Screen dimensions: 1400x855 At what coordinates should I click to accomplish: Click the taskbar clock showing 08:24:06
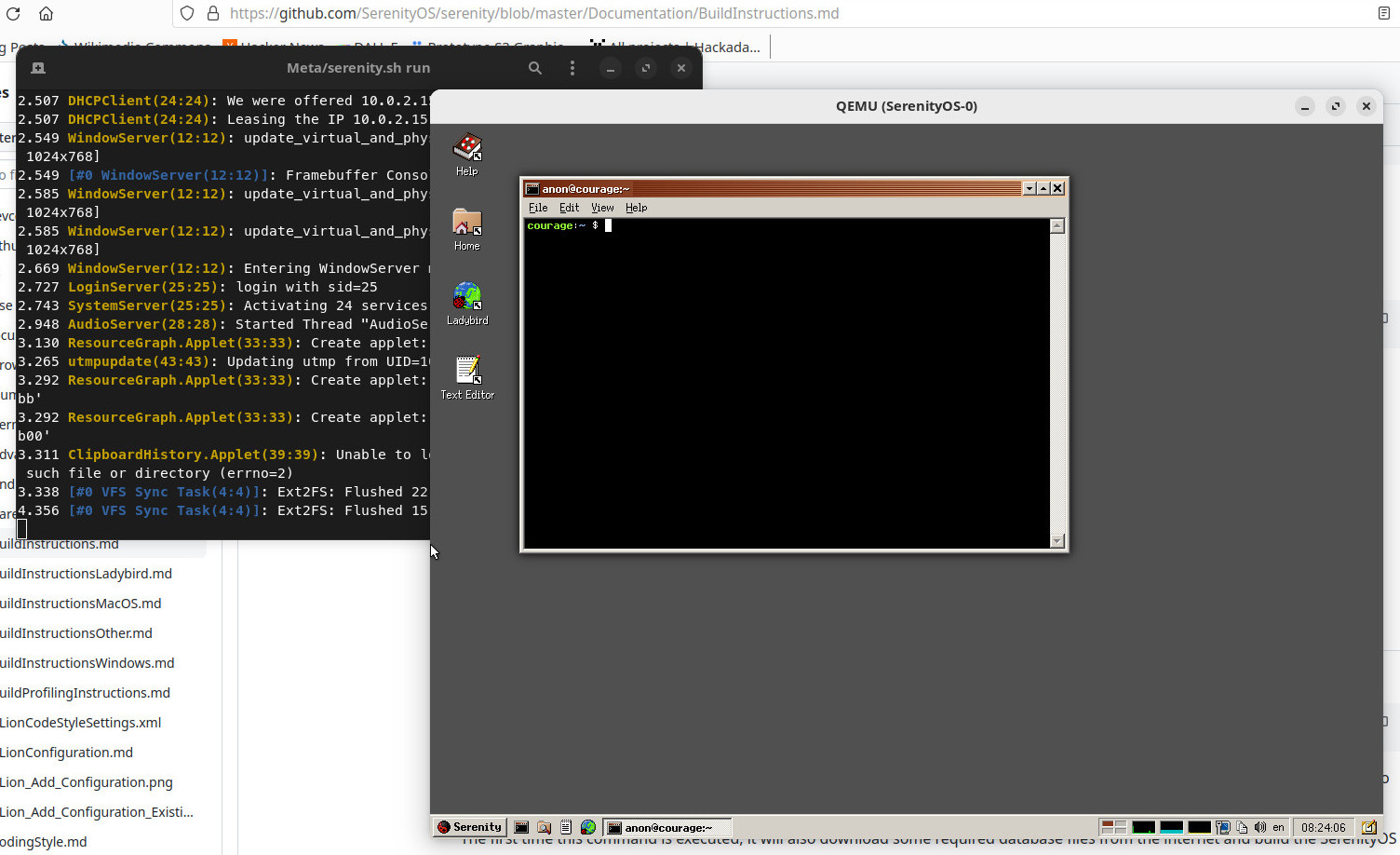pos(1323,827)
